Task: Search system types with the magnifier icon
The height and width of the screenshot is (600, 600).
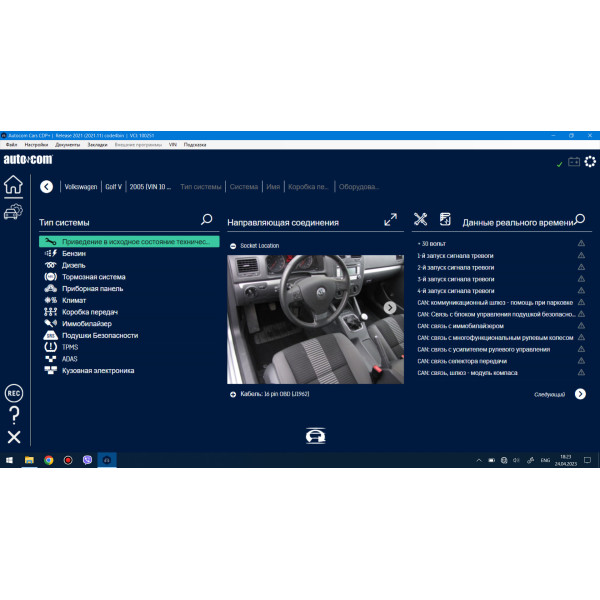Action: [207, 219]
